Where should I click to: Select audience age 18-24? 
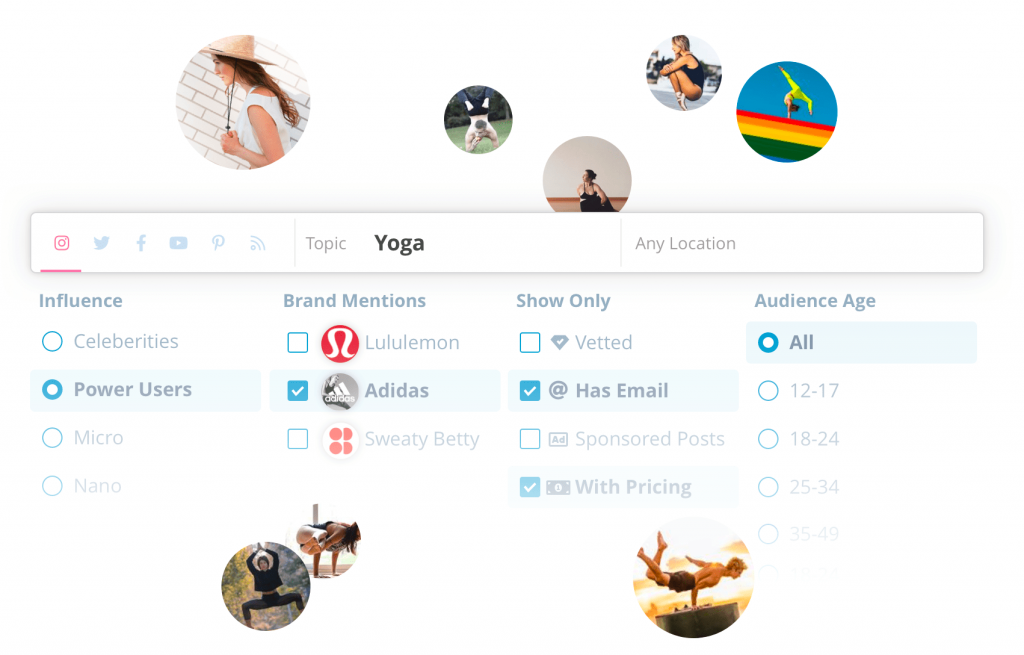coord(768,439)
